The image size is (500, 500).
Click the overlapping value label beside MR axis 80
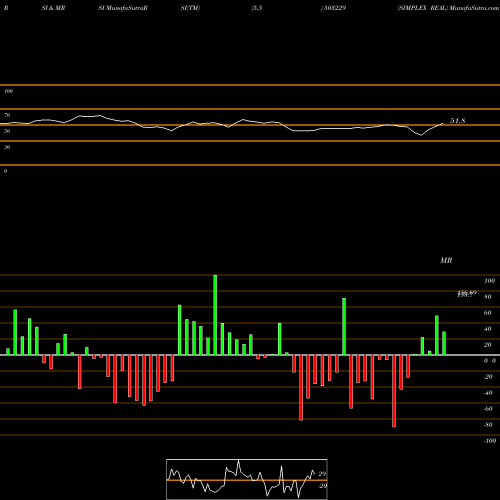(467, 294)
